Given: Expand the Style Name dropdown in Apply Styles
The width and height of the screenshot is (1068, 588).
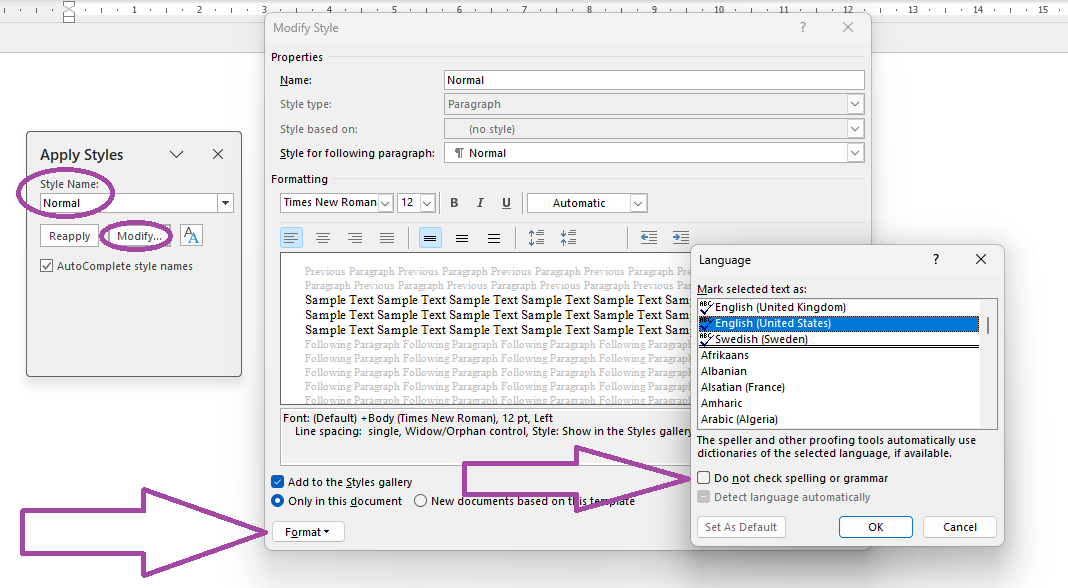Looking at the screenshot, I should tap(226, 202).
